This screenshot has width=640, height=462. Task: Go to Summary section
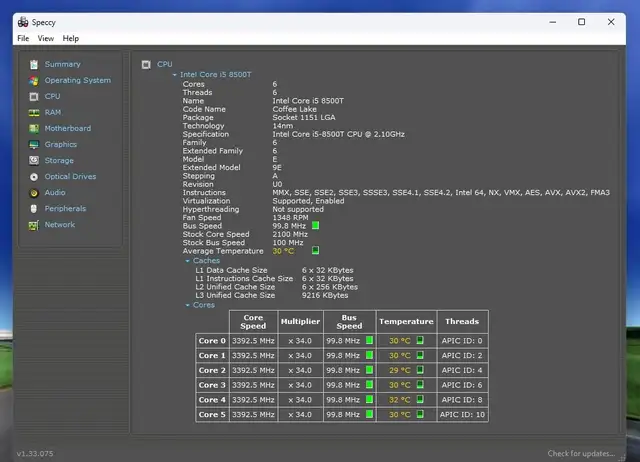(x=63, y=64)
